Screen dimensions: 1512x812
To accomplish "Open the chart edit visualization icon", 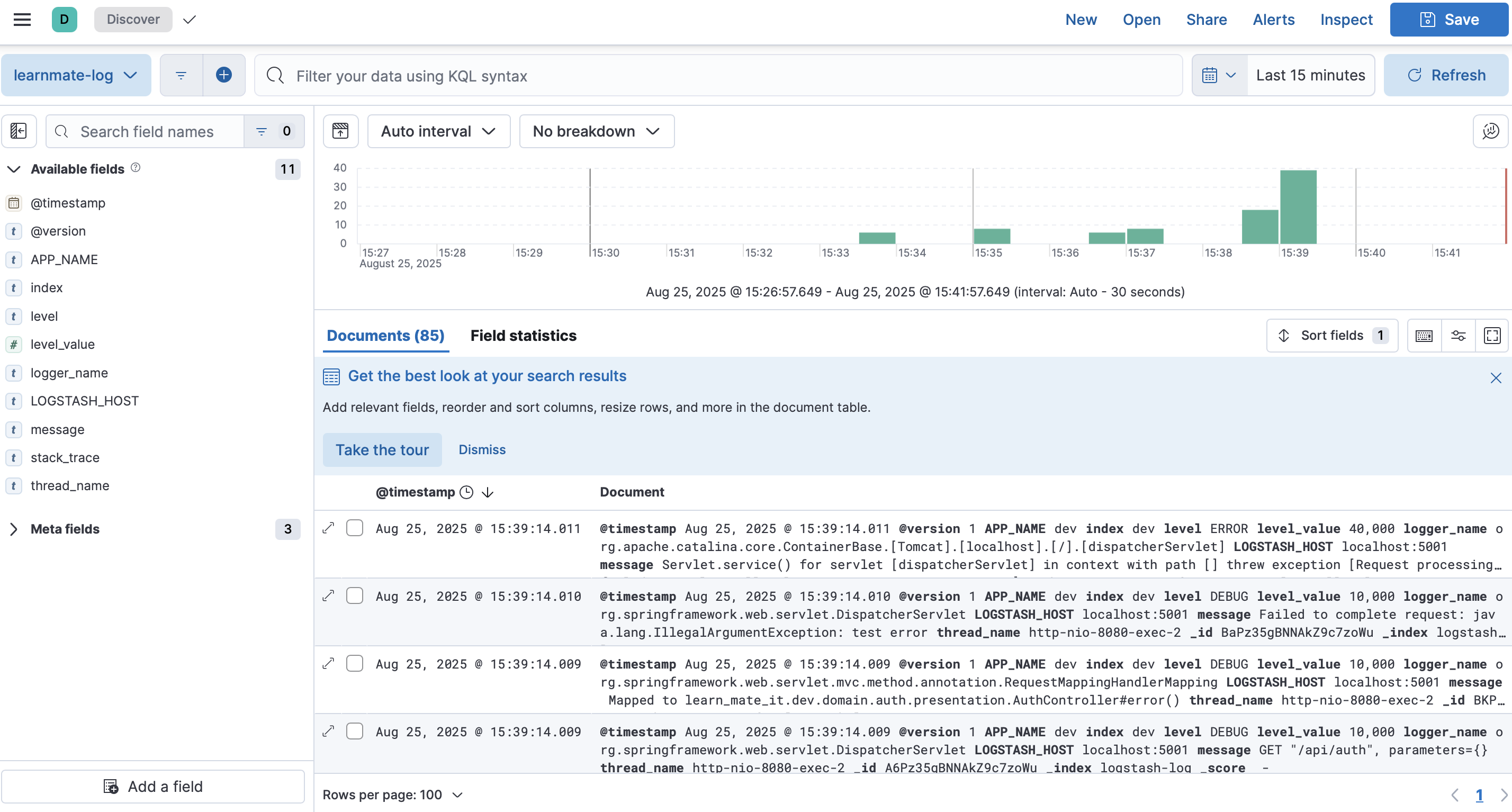I will pos(1490,131).
